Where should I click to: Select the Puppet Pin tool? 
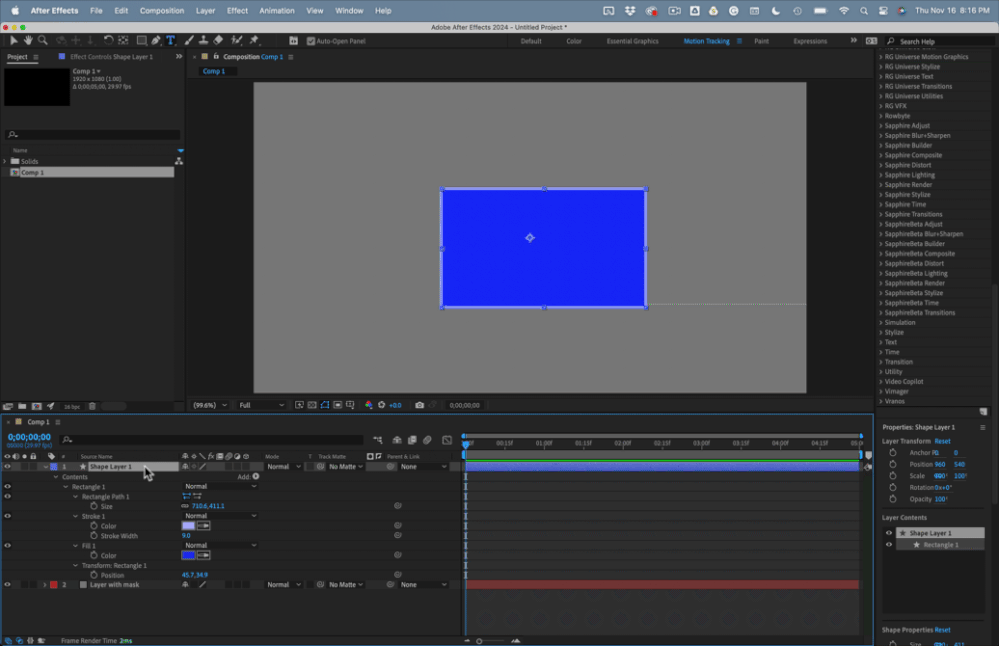click(254, 41)
